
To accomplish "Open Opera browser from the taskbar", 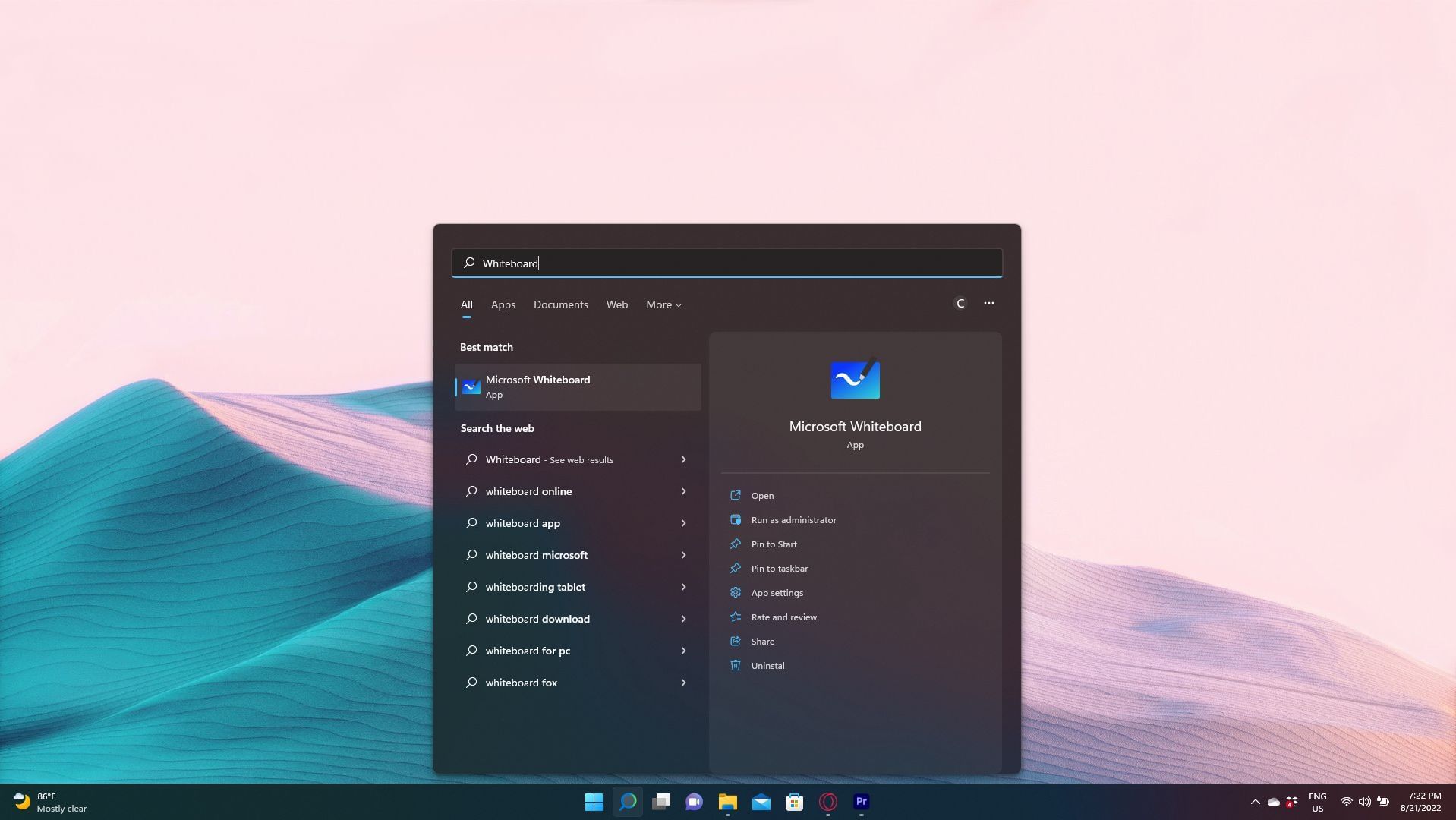I will point(827,802).
